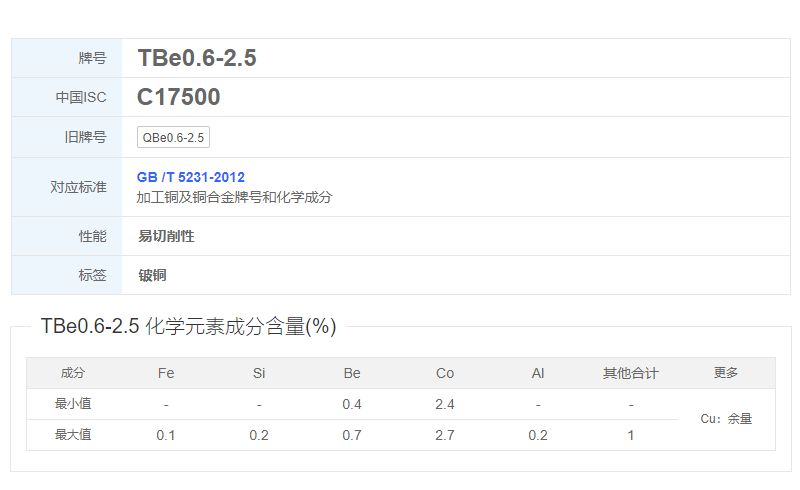Click the Cu: 余量 cell

pyautogui.click(x=726, y=419)
